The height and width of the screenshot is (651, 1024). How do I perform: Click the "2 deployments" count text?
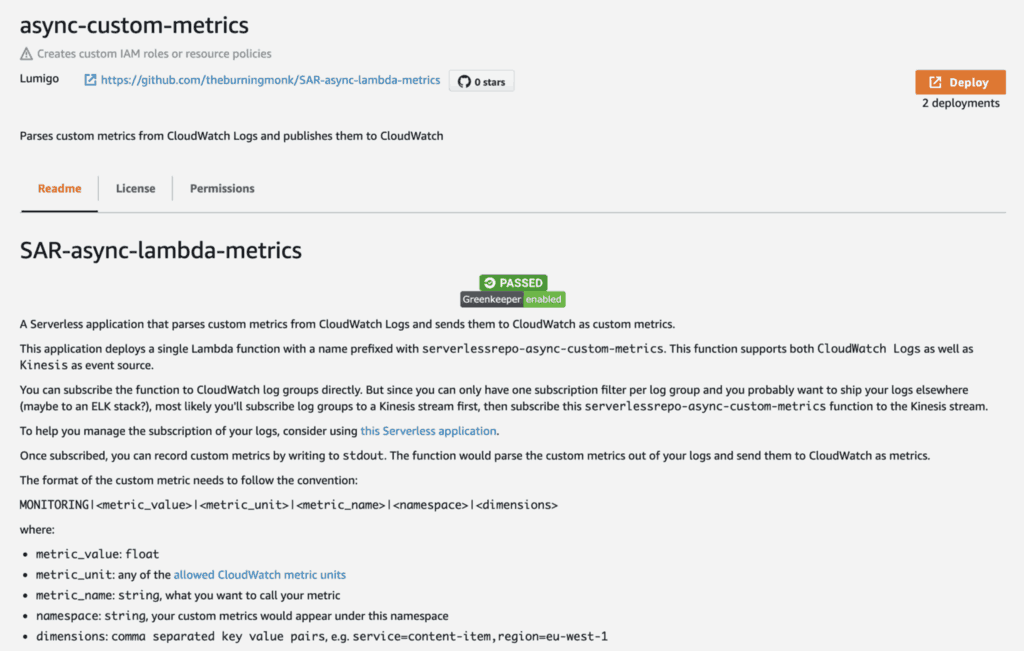coord(960,103)
